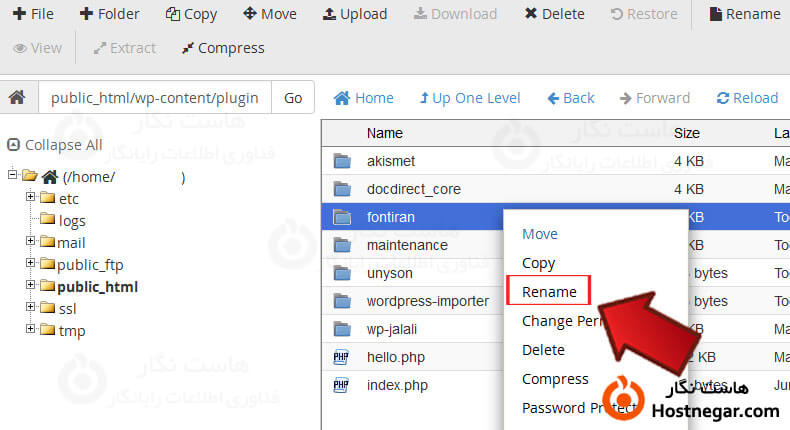Click the path input field
Image resolution: width=790 pixels, height=430 pixels.
[155, 98]
